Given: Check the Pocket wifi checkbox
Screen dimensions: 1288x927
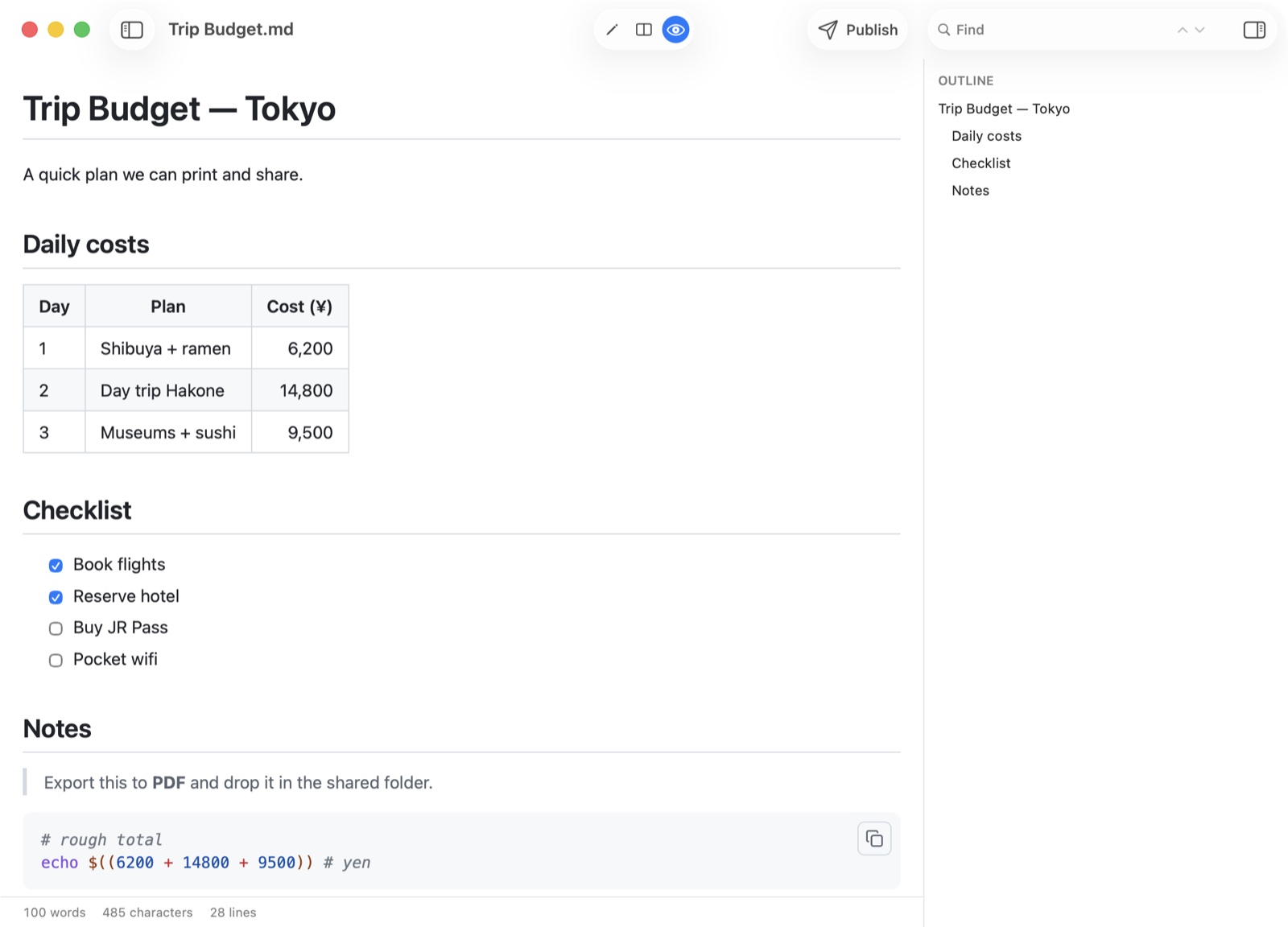Looking at the screenshot, I should [x=56, y=661].
